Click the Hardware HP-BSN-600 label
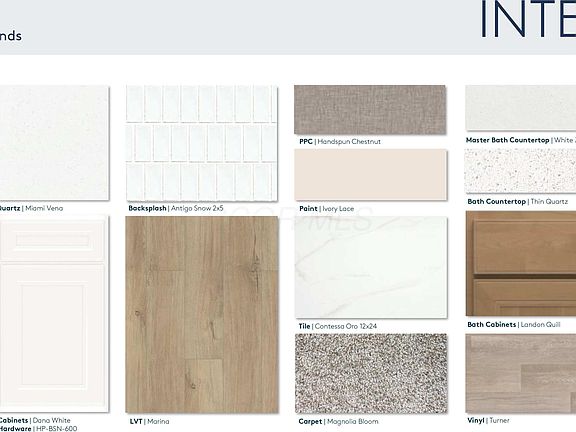576x432 pixels. [x=39, y=428]
